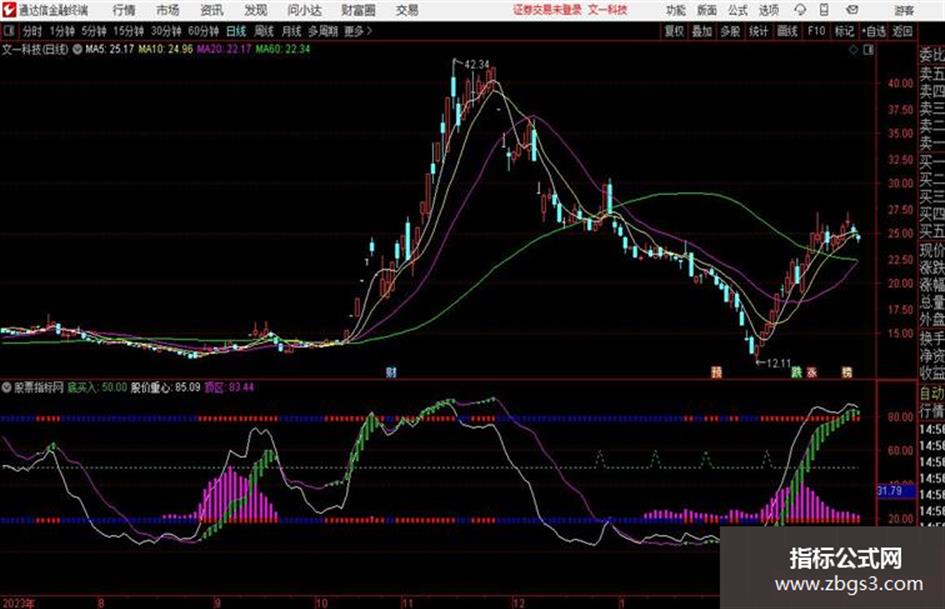Click the 底买入: 50.00 indicator value
Image resolution: width=945 pixels, height=609 pixels.
coord(96,387)
